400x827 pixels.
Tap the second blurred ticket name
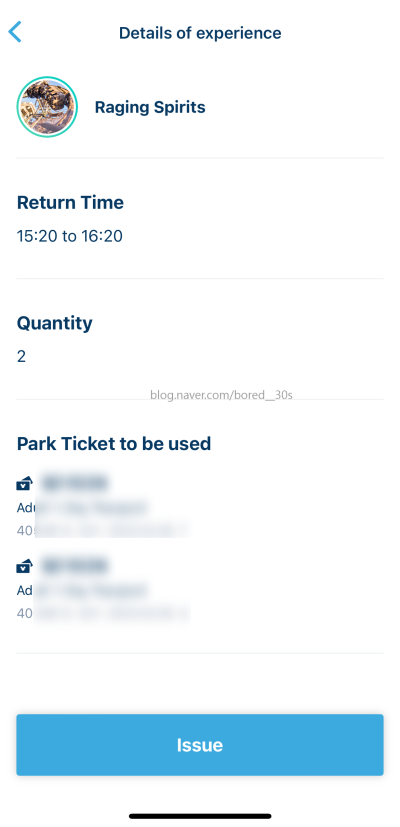click(74, 565)
